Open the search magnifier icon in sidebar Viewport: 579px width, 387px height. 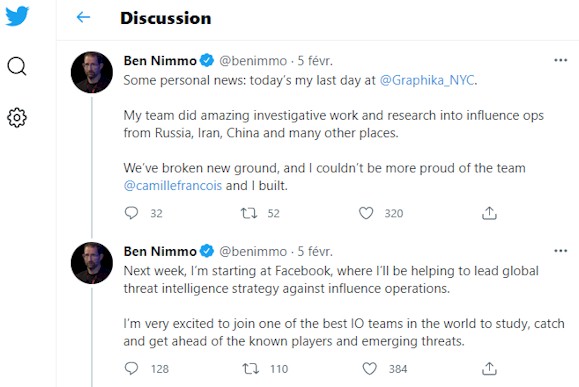[17, 66]
